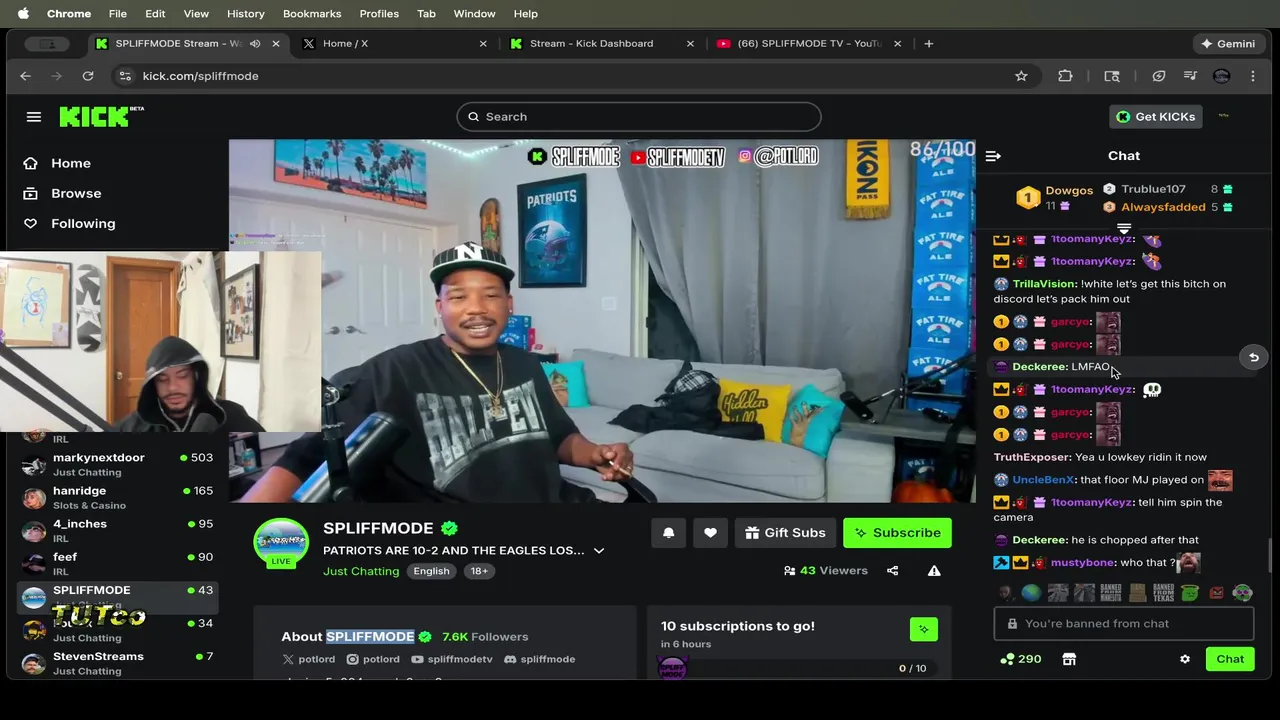The width and height of the screenshot is (1280, 720).
Task: Pick the red angry face emote
Action: pyautogui.click(x=1216, y=593)
